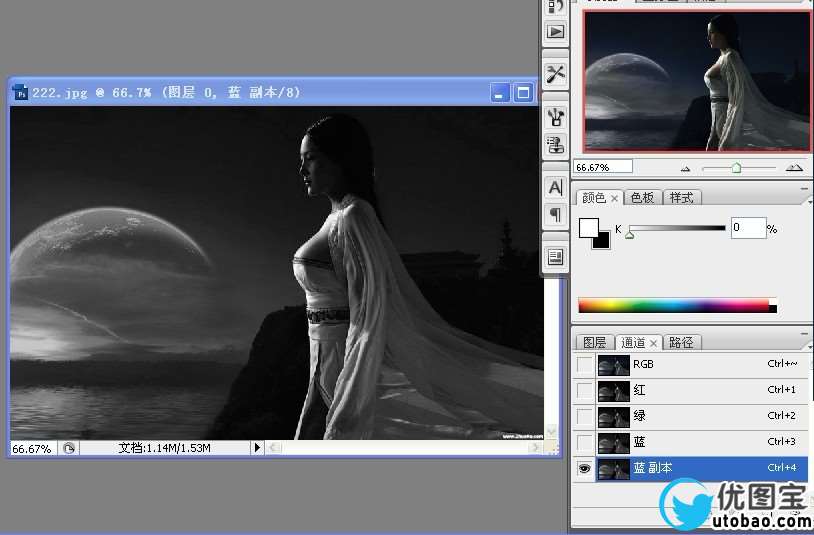Open the Layer Comps panel icon
Viewport: 814px width, 535px height.
point(555,257)
